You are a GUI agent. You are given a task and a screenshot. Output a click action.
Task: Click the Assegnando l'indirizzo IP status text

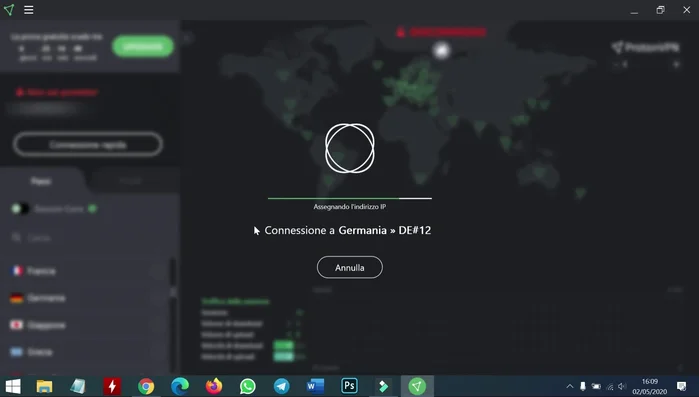[x=350, y=207]
